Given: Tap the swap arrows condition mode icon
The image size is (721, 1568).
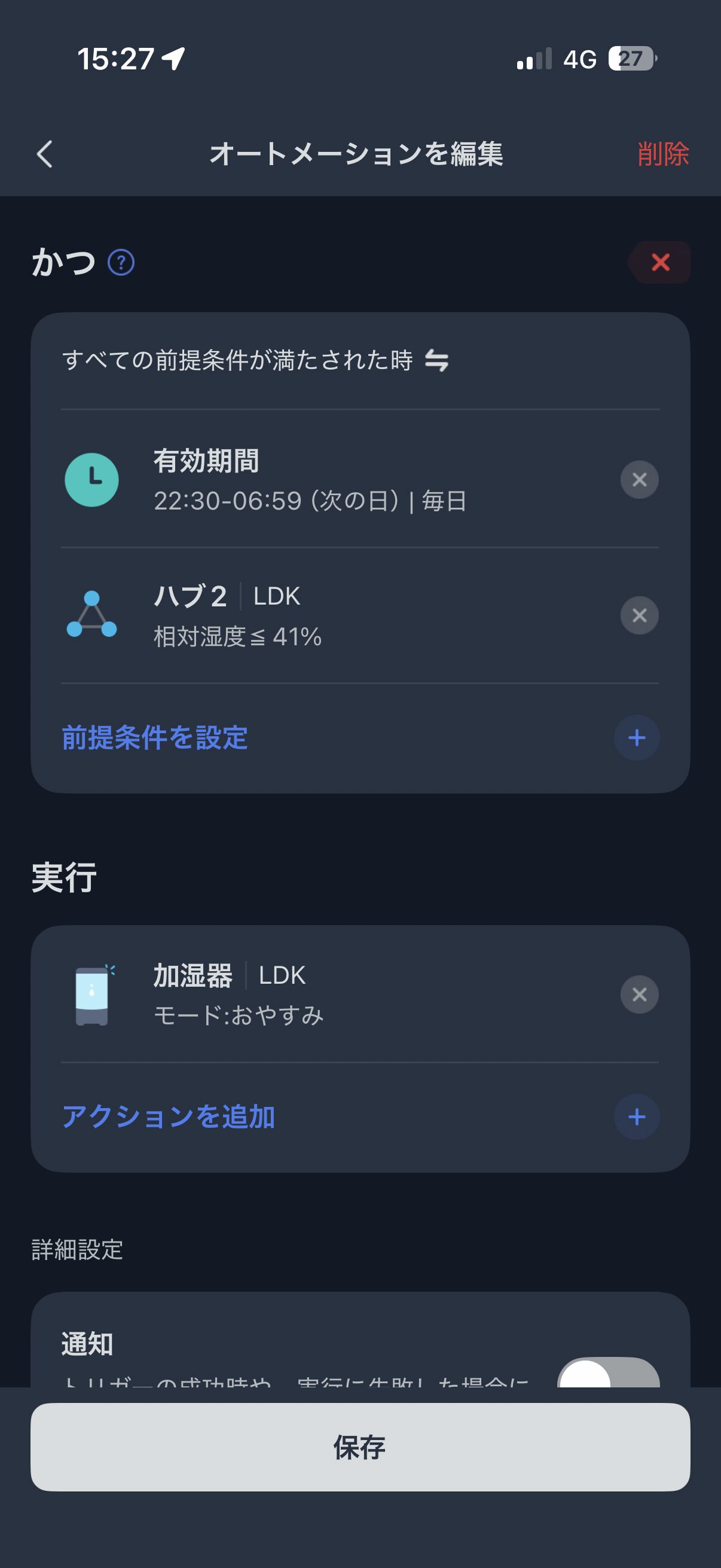Looking at the screenshot, I should pyautogui.click(x=437, y=361).
